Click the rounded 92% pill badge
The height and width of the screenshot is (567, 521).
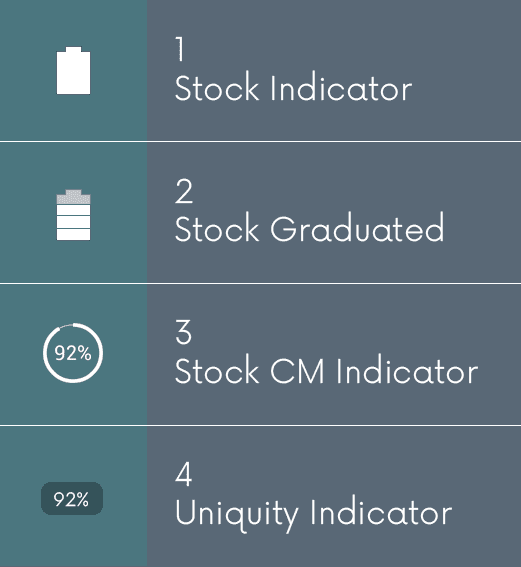pos(72,499)
